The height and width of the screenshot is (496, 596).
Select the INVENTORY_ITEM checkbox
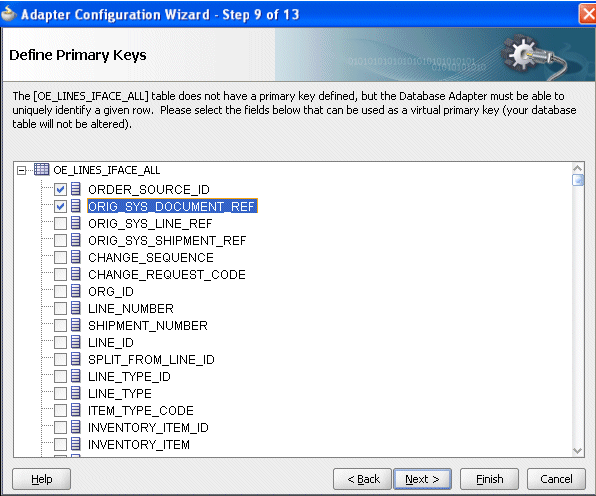60,444
